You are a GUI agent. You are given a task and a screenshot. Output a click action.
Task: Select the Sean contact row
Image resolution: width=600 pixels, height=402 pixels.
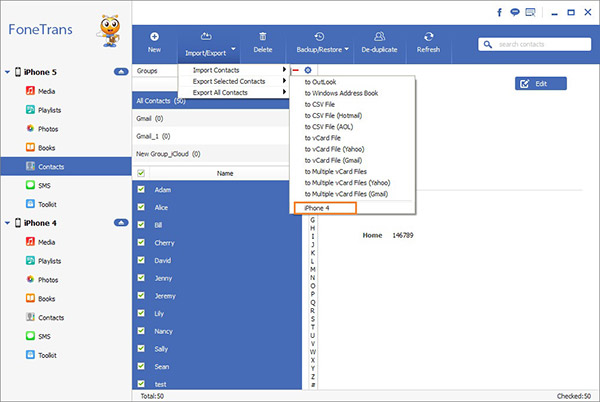pos(217,366)
